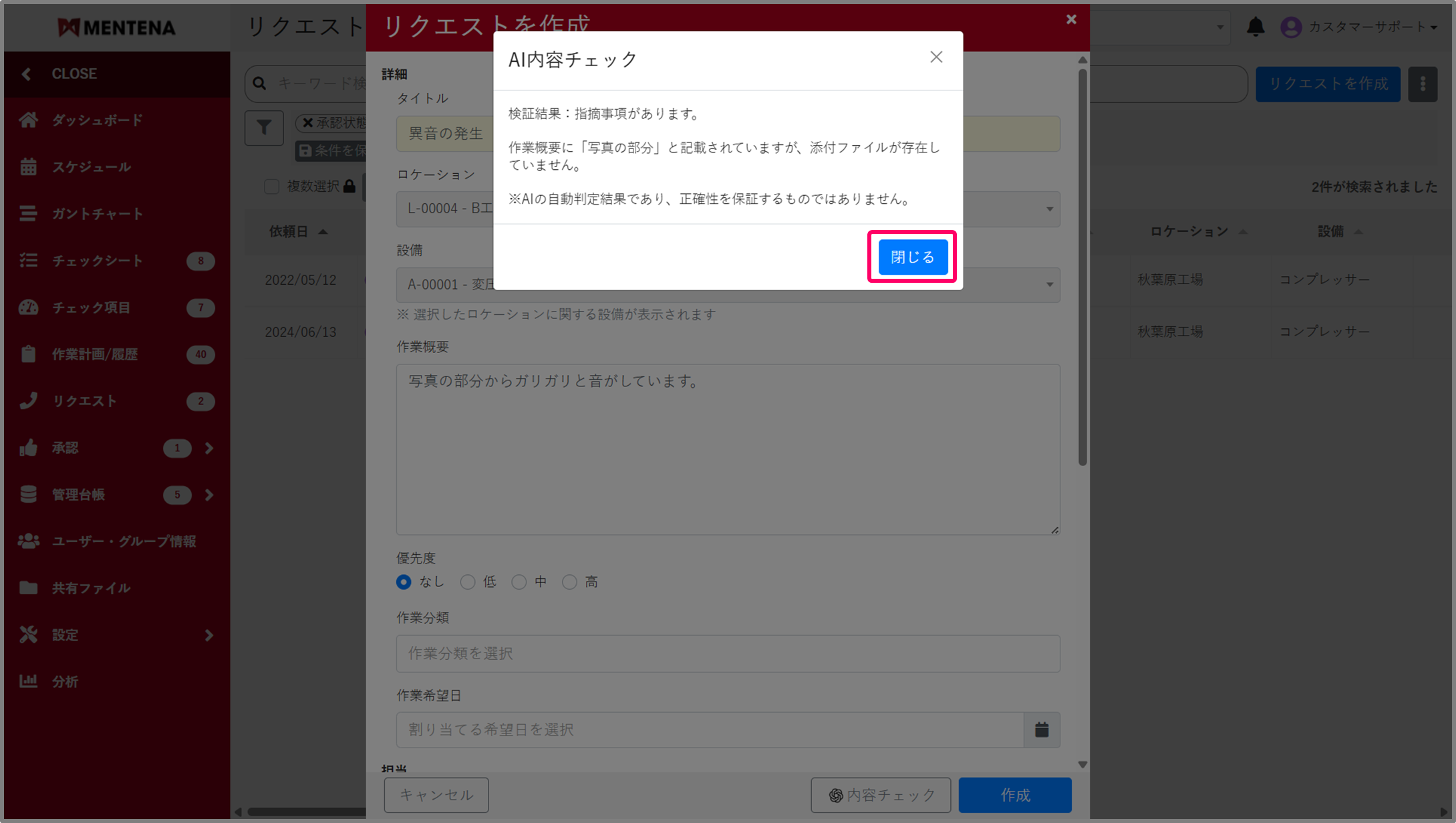The width and height of the screenshot is (1456, 823).
Task: Open スケジュール menu in the sidebar
Action: [91, 167]
